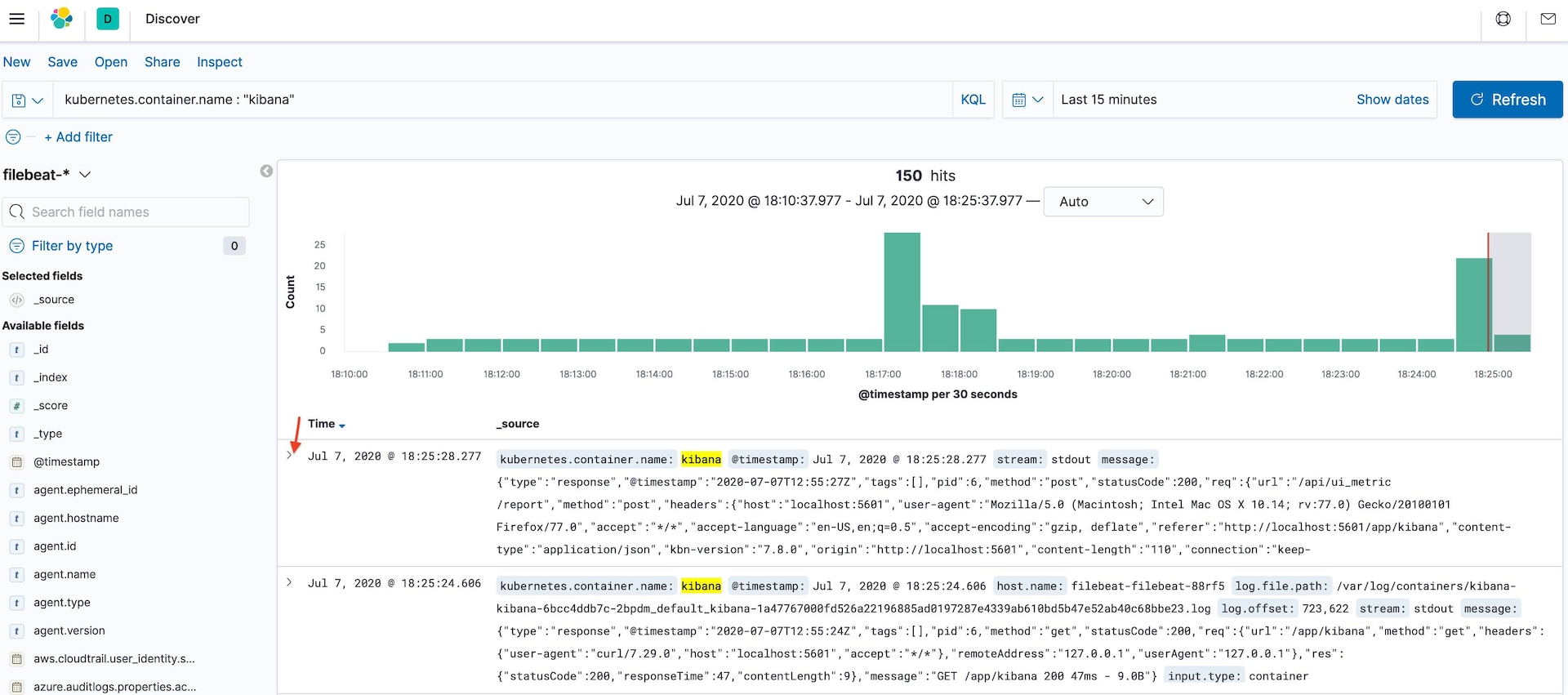Click the filter count badge 0

pos(234,246)
